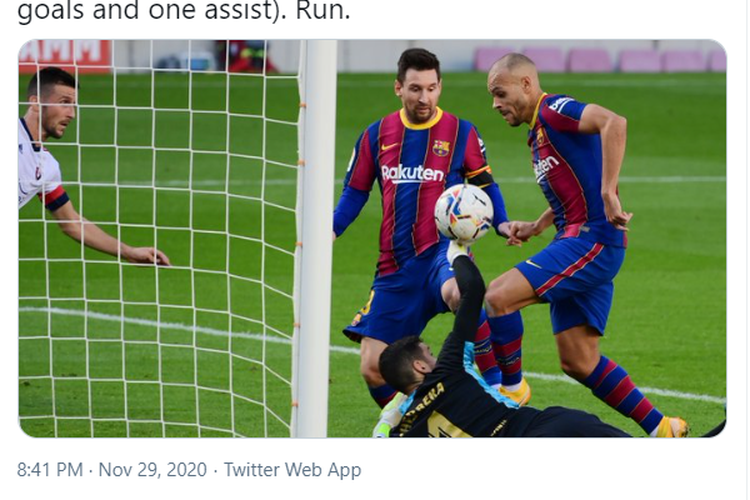Click the pink stadium seats in the background

pos(600,60)
